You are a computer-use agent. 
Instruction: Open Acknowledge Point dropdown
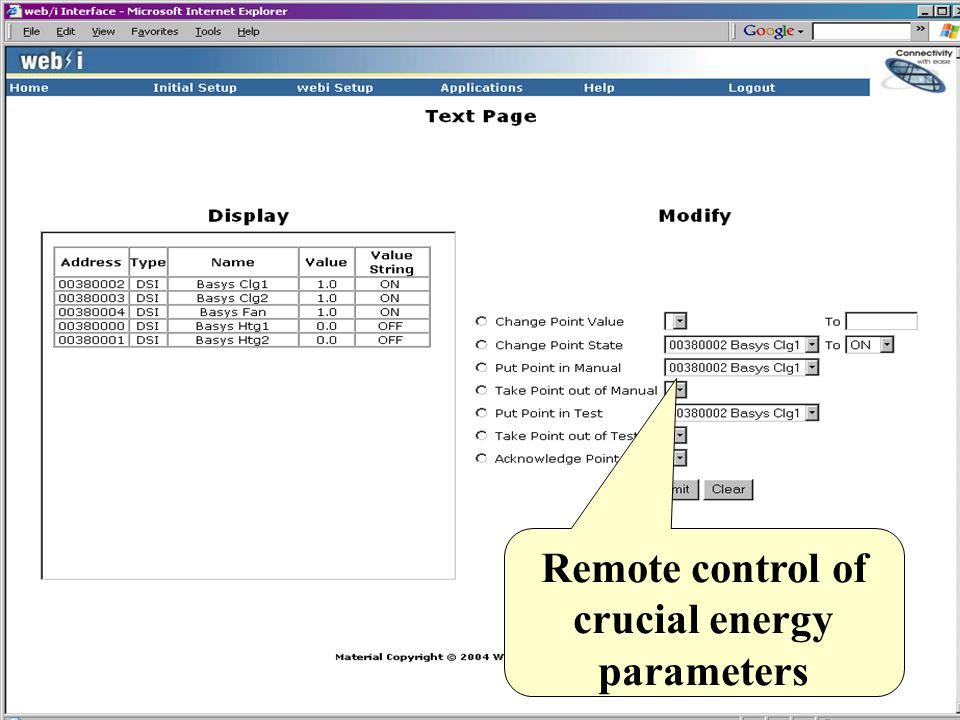[680, 458]
